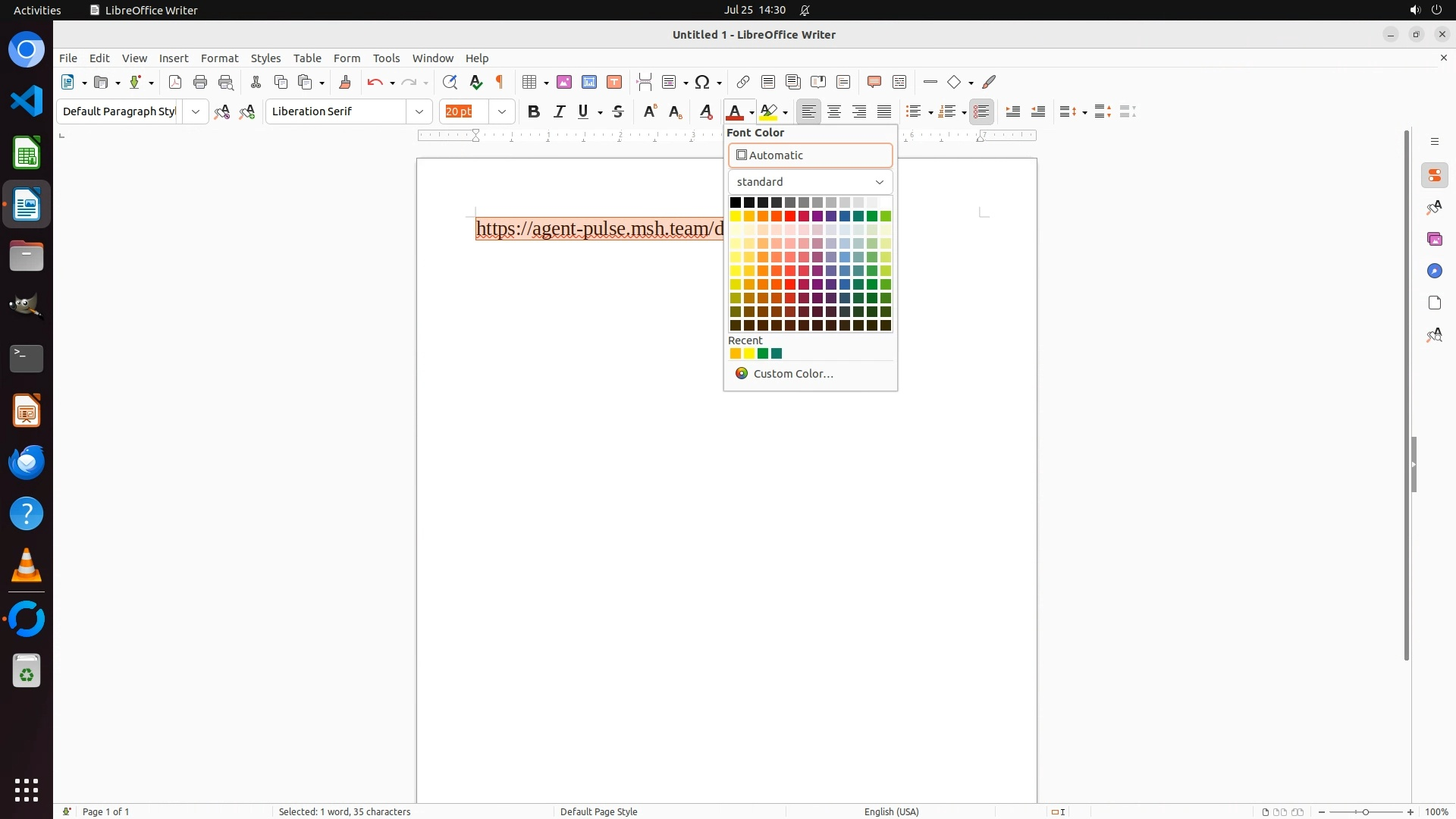The image size is (1456, 819).
Task: Click the Strikethrough formatting icon
Action: click(x=618, y=111)
